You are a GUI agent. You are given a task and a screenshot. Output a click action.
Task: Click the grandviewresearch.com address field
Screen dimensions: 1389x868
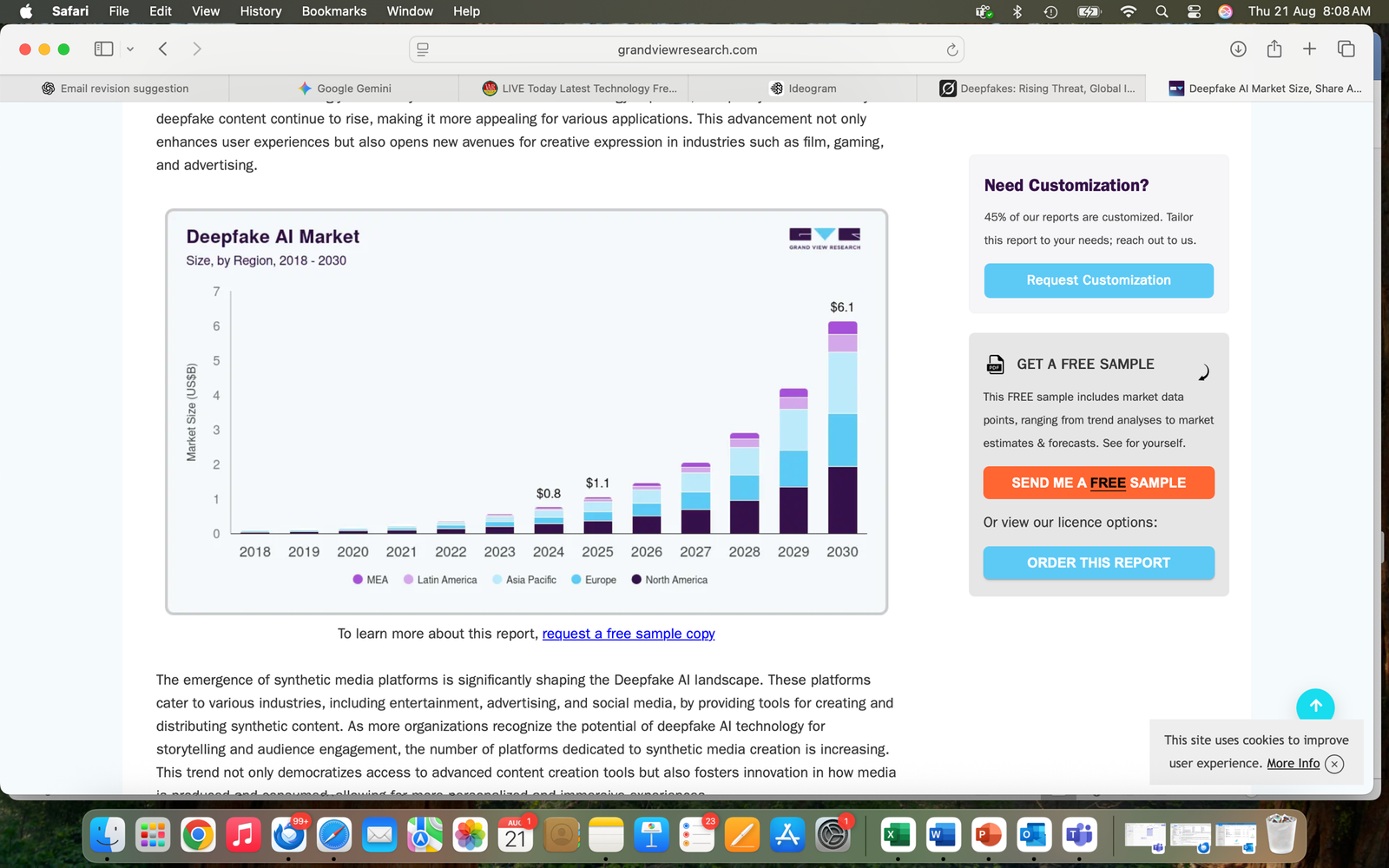click(x=687, y=50)
